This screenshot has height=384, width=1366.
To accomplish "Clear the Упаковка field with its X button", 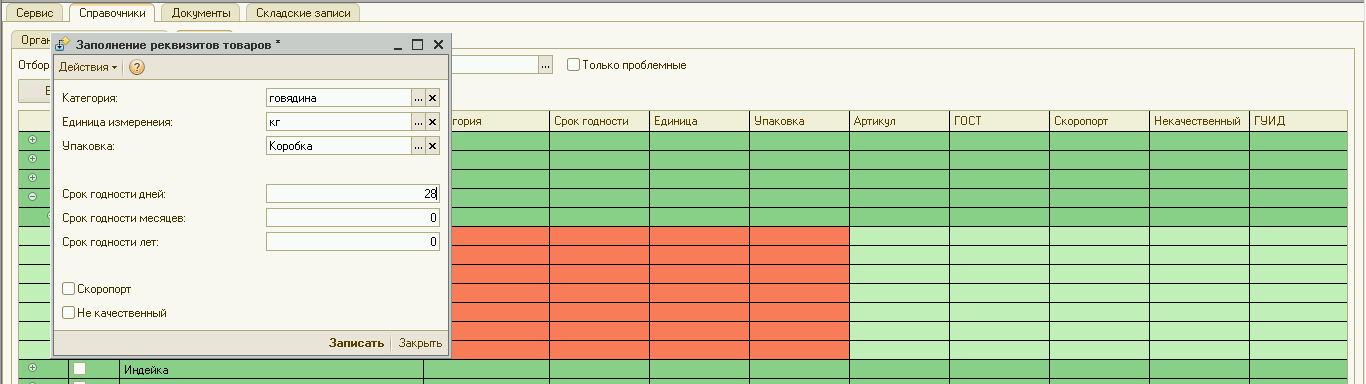I will (433, 146).
